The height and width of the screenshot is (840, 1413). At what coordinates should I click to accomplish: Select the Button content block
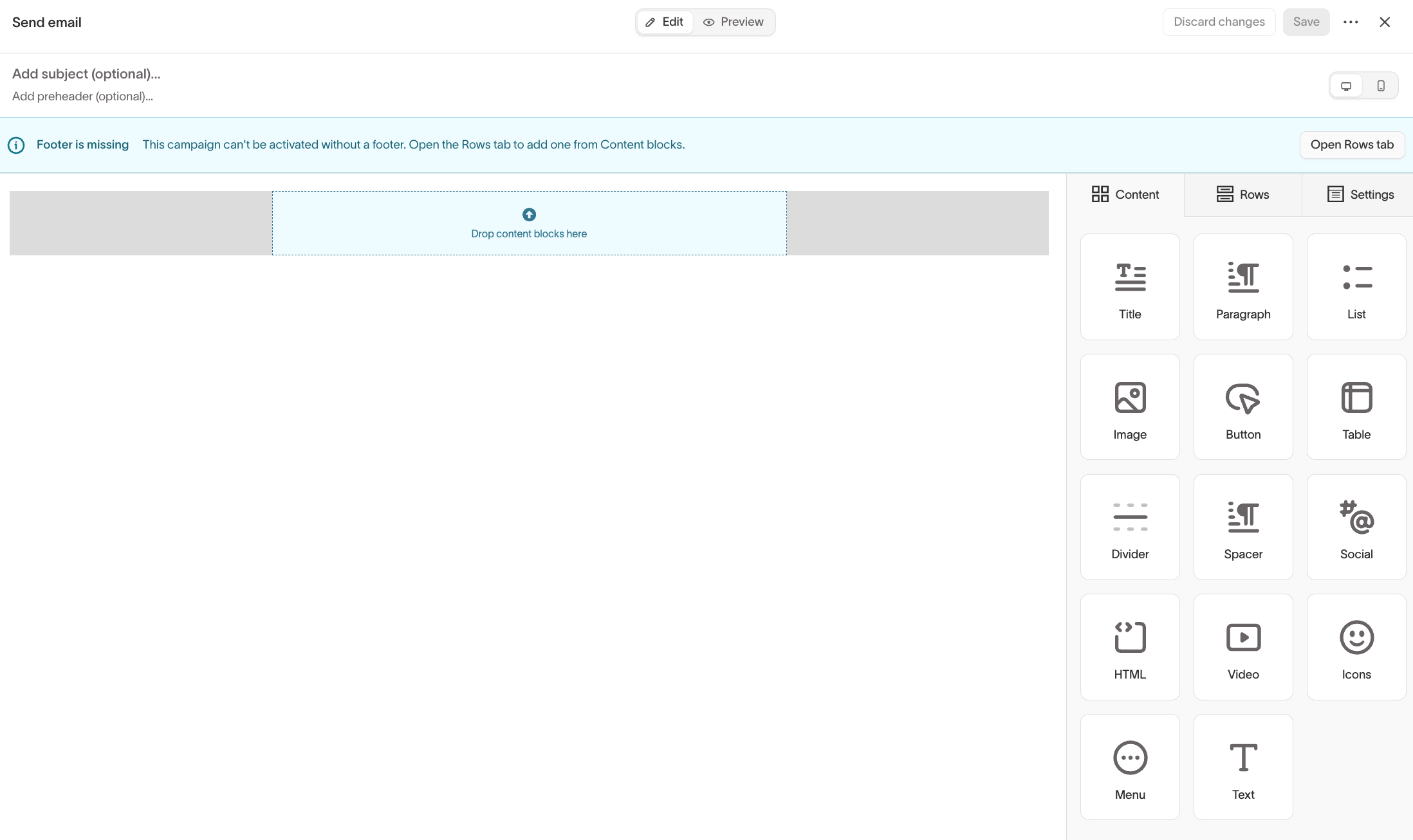click(1243, 406)
